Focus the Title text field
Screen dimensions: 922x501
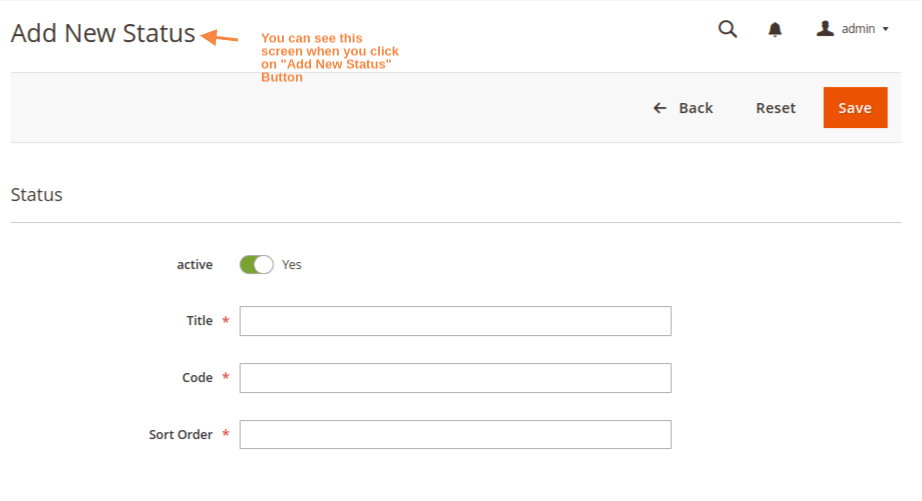455,321
